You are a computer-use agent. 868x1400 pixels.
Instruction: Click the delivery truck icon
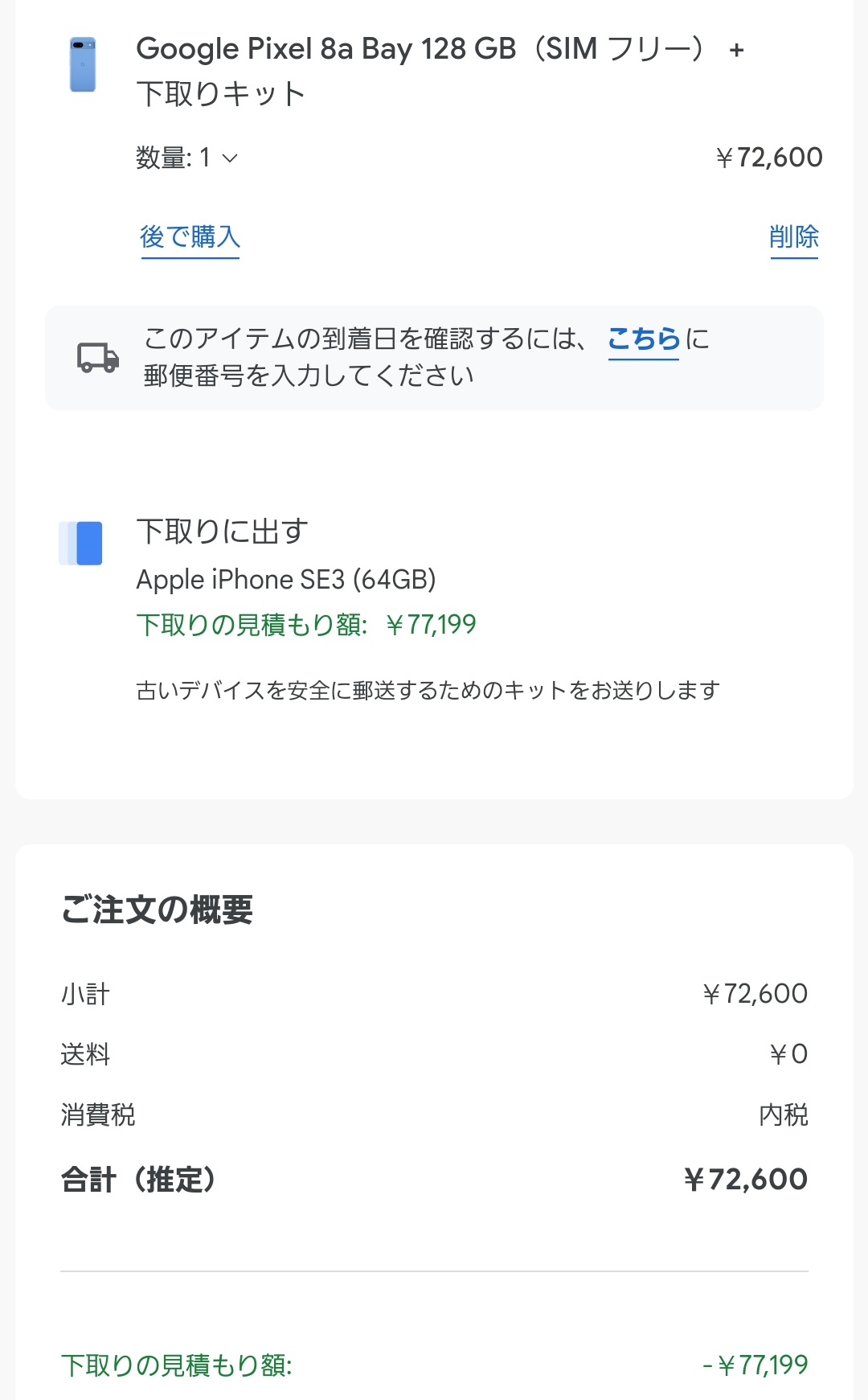[97, 357]
